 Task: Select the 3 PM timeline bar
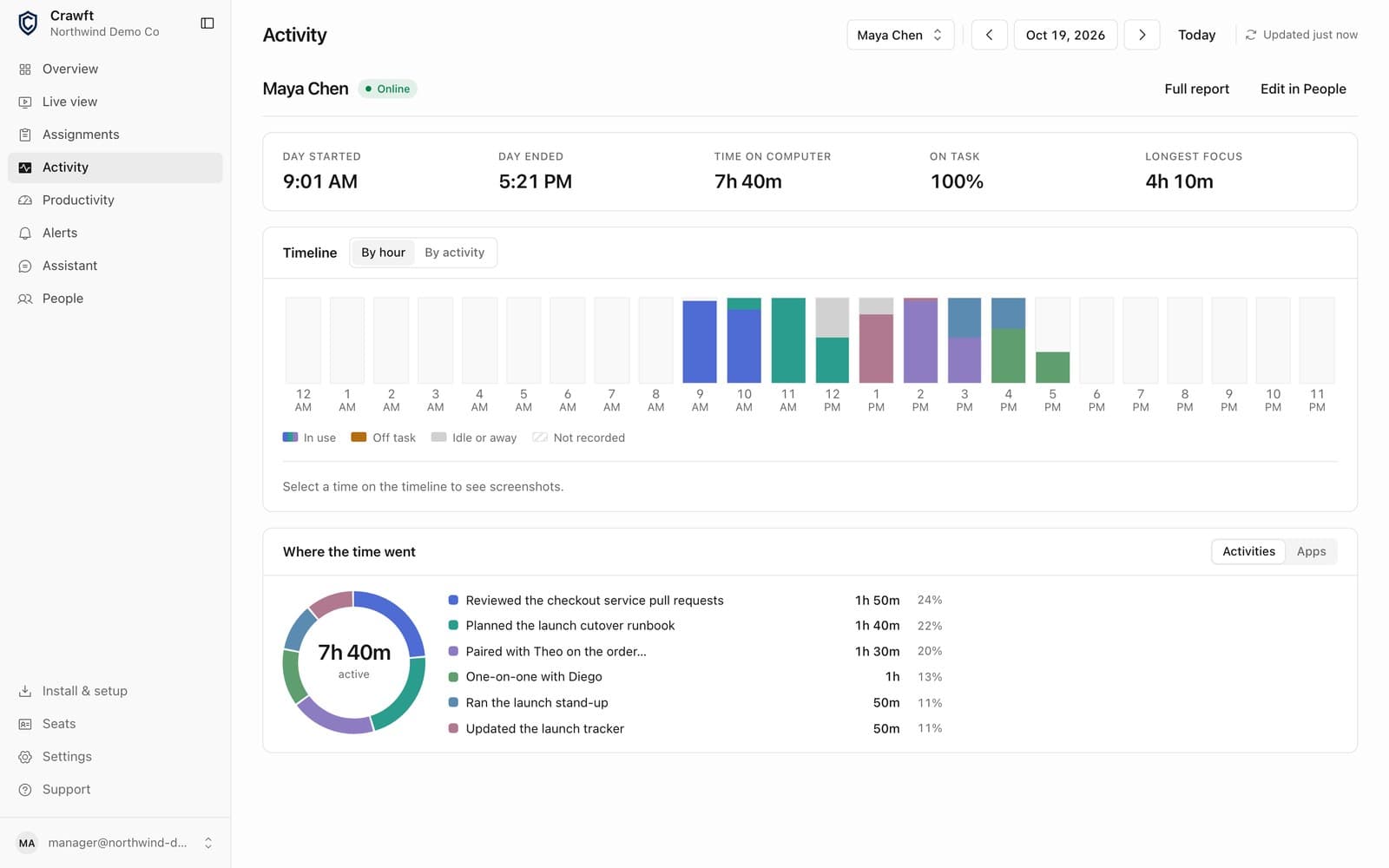point(964,340)
